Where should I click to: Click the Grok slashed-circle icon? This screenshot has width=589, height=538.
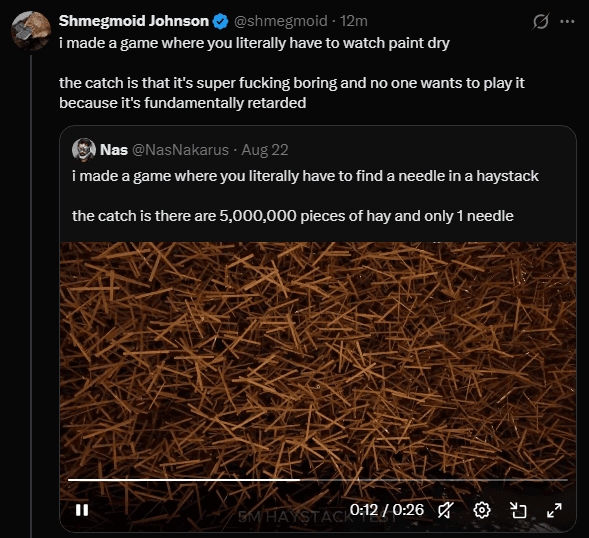(541, 21)
